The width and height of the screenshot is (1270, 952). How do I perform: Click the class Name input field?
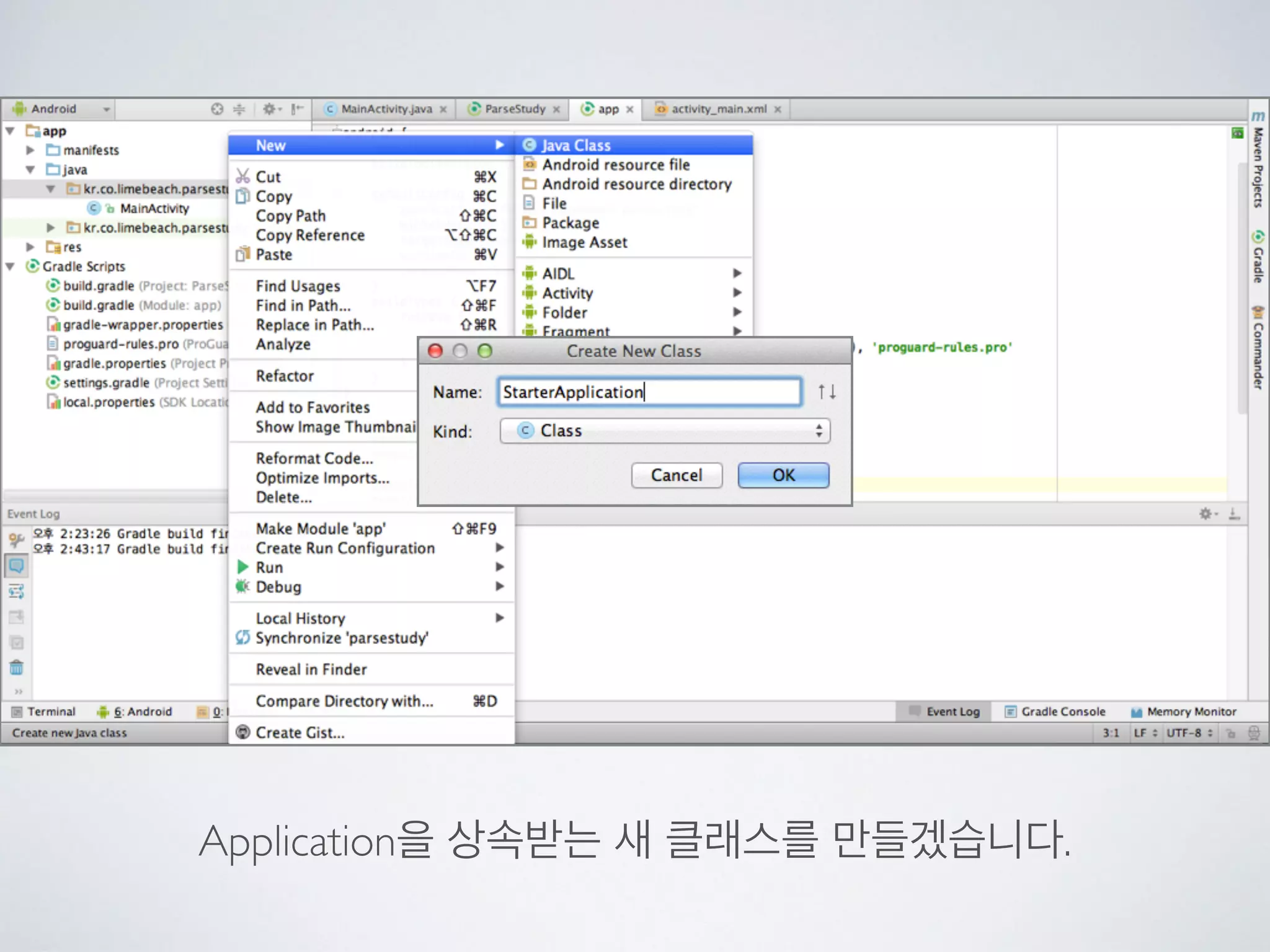click(649, 392)
